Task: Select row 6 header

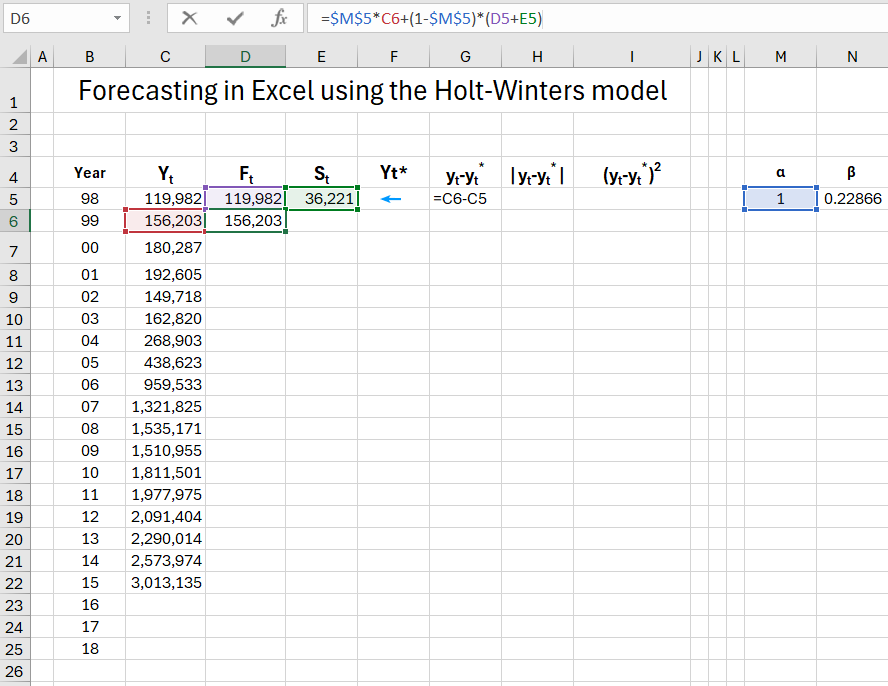Action: [14, 221]
